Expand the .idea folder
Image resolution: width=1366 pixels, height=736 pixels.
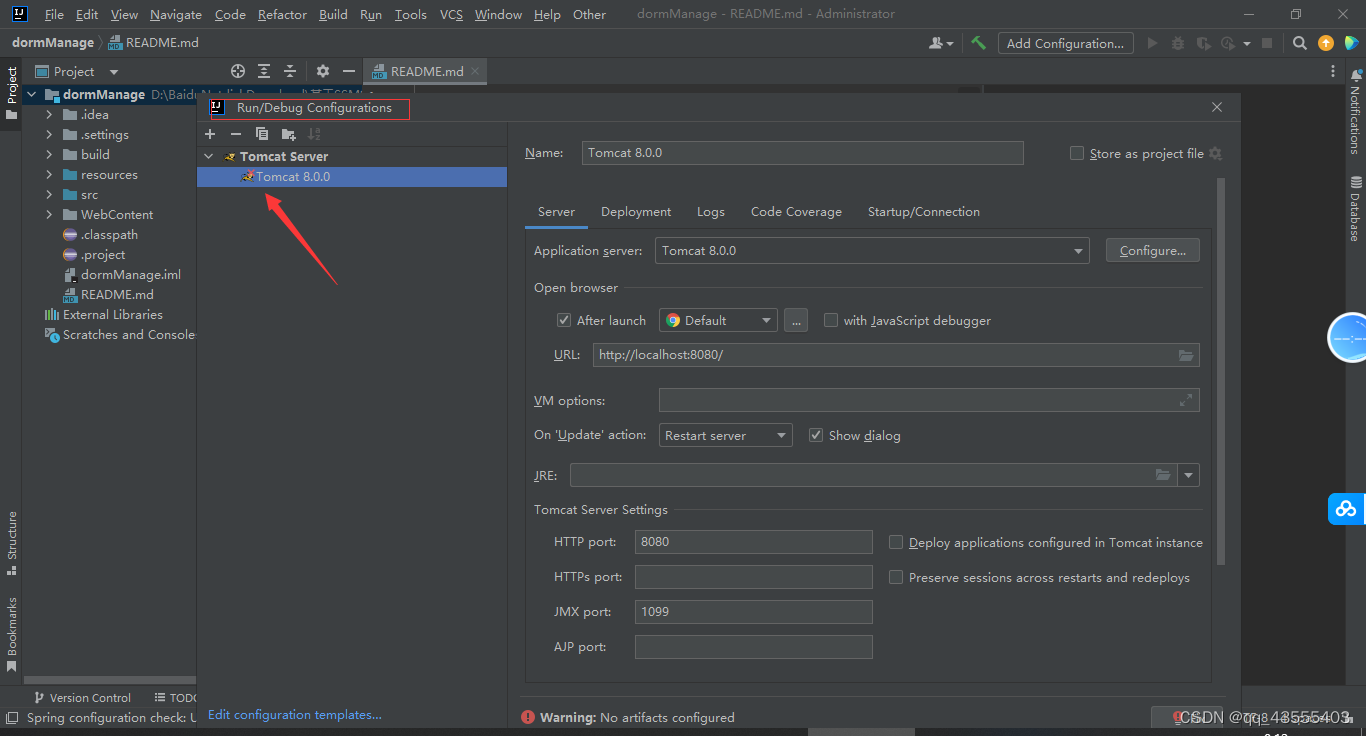(x=49, y=115)
